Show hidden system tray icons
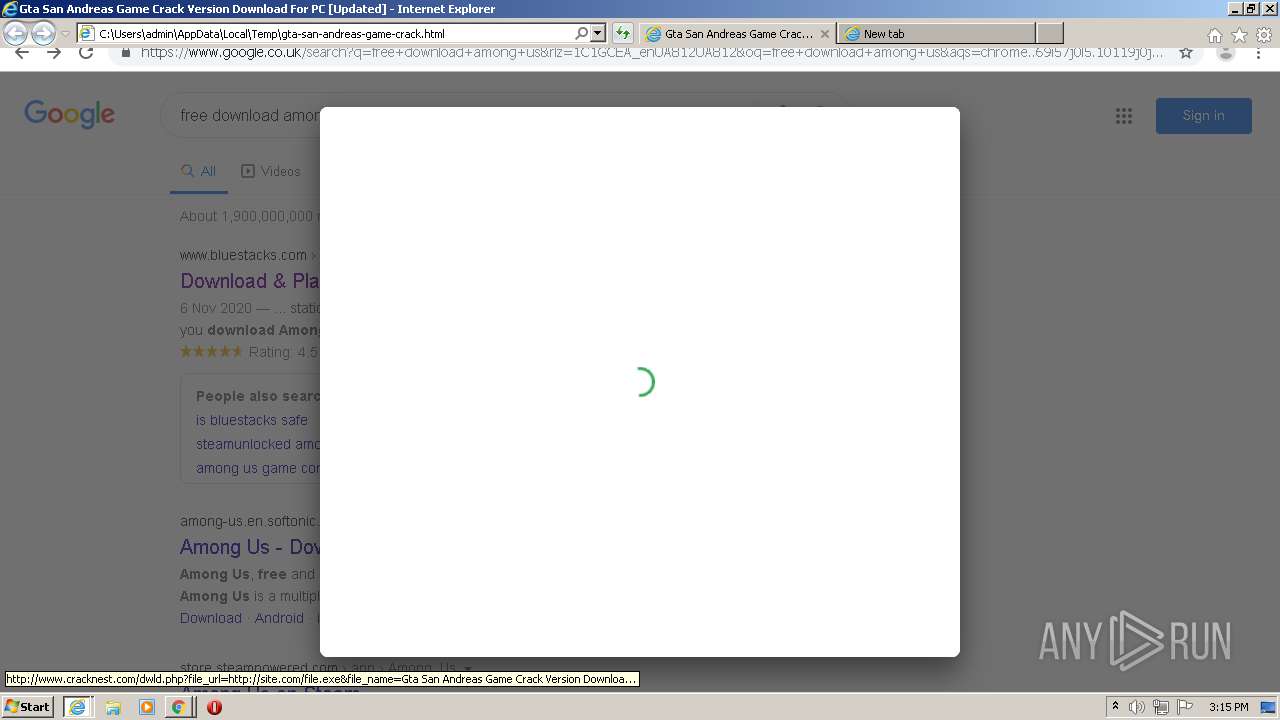The height and width of the screenshot is (720, 1280). point(1115,707)
